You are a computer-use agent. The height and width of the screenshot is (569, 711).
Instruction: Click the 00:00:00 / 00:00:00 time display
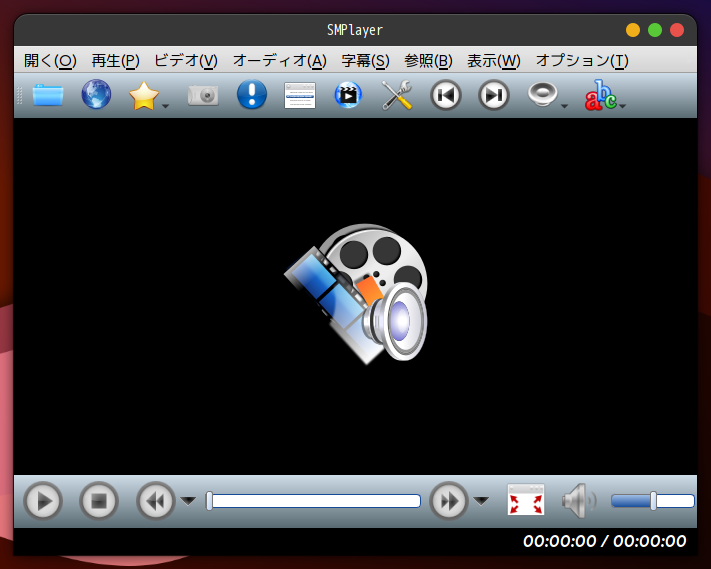[604, 541]
